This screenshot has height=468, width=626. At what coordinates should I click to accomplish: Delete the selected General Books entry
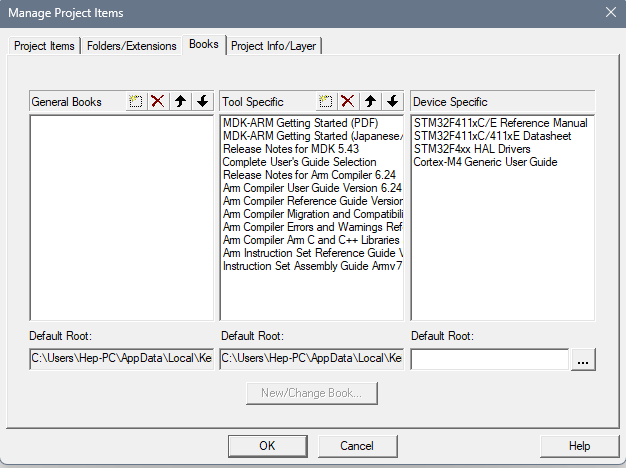click(x=158, y=101)
